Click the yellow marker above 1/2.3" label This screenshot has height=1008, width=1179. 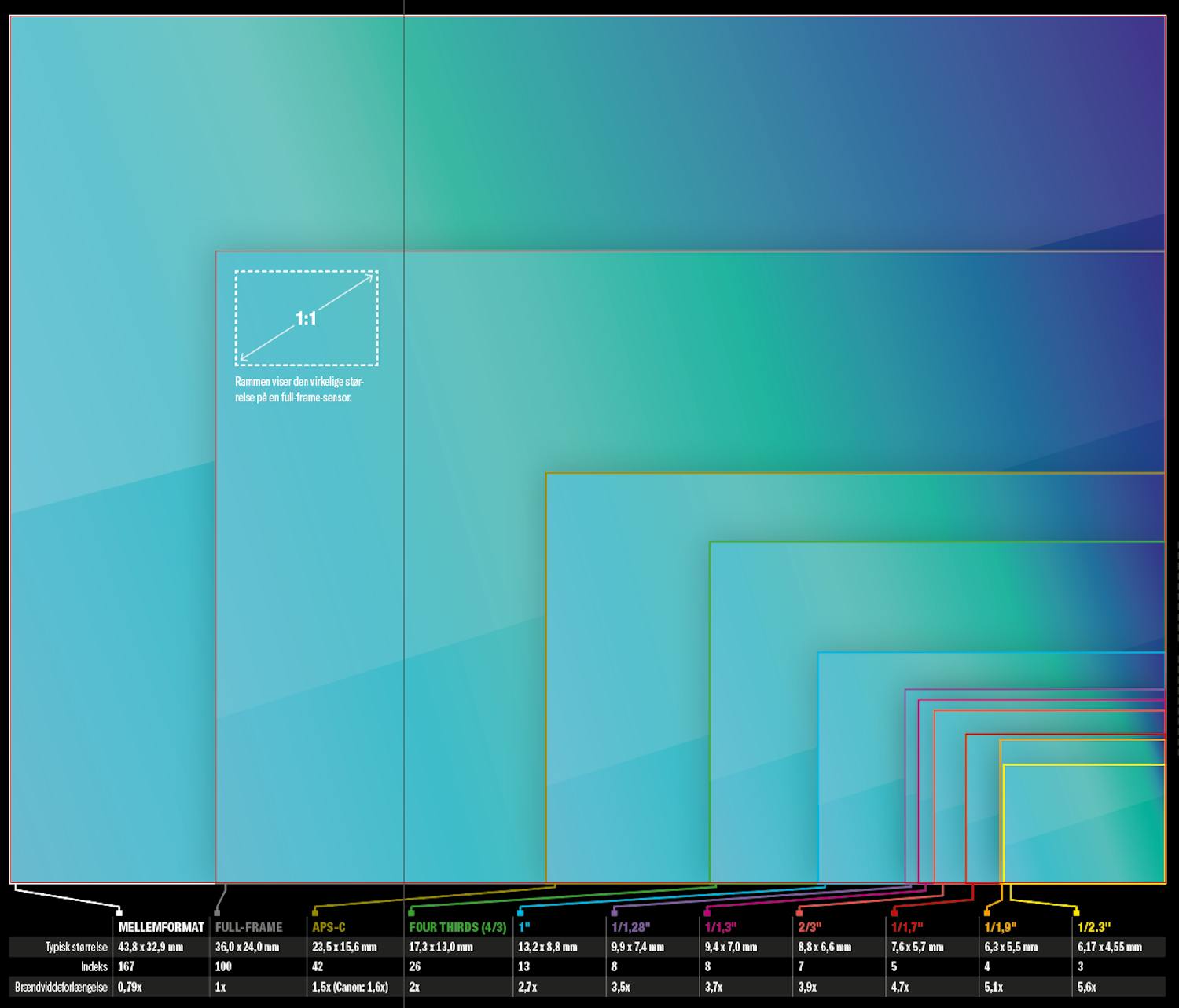coord(1077,913)
